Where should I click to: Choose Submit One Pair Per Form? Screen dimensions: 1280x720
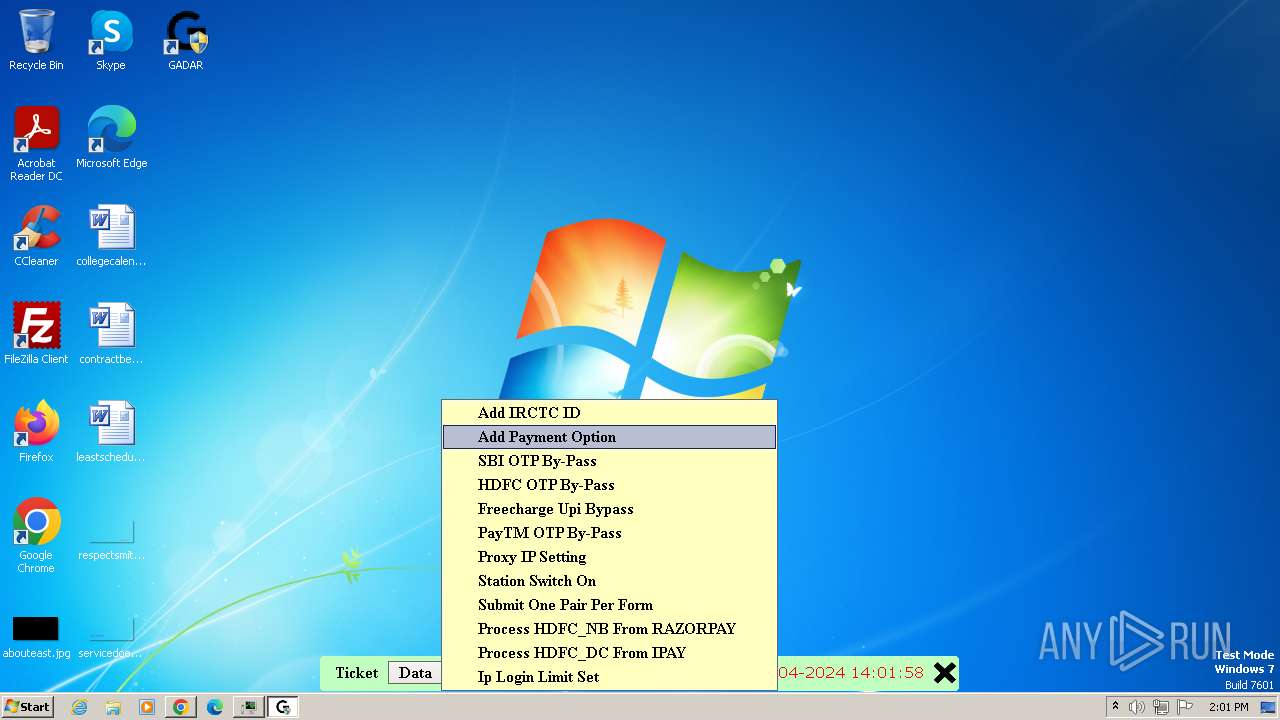[609, 605]
